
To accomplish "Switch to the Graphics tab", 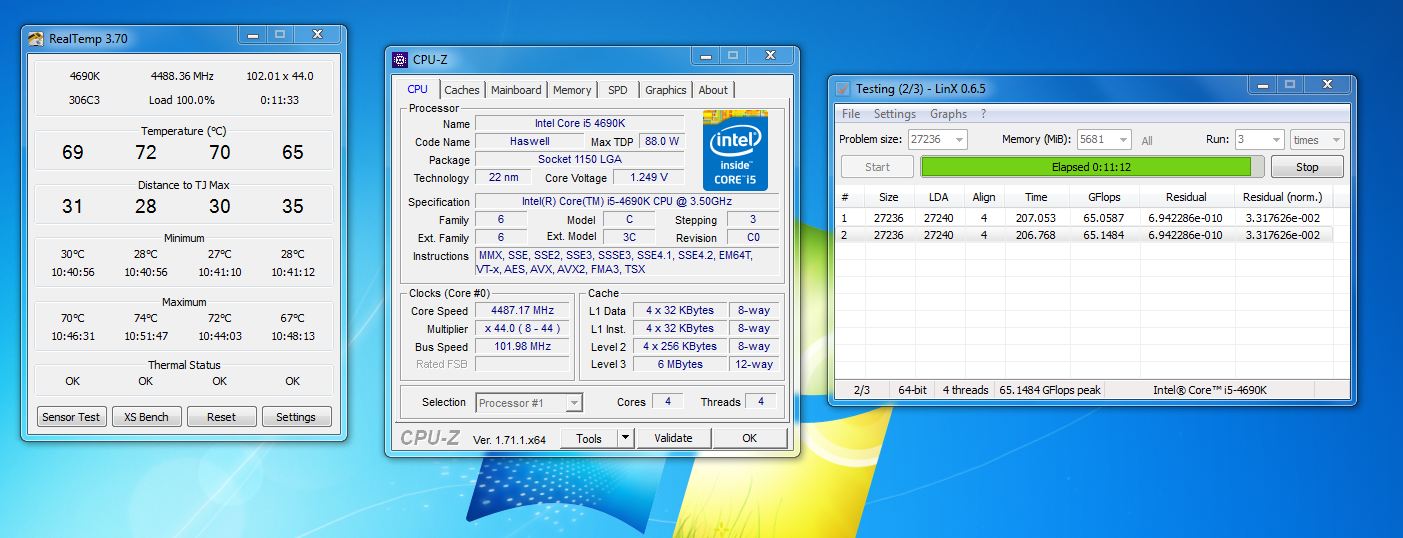I will (666, 90).
